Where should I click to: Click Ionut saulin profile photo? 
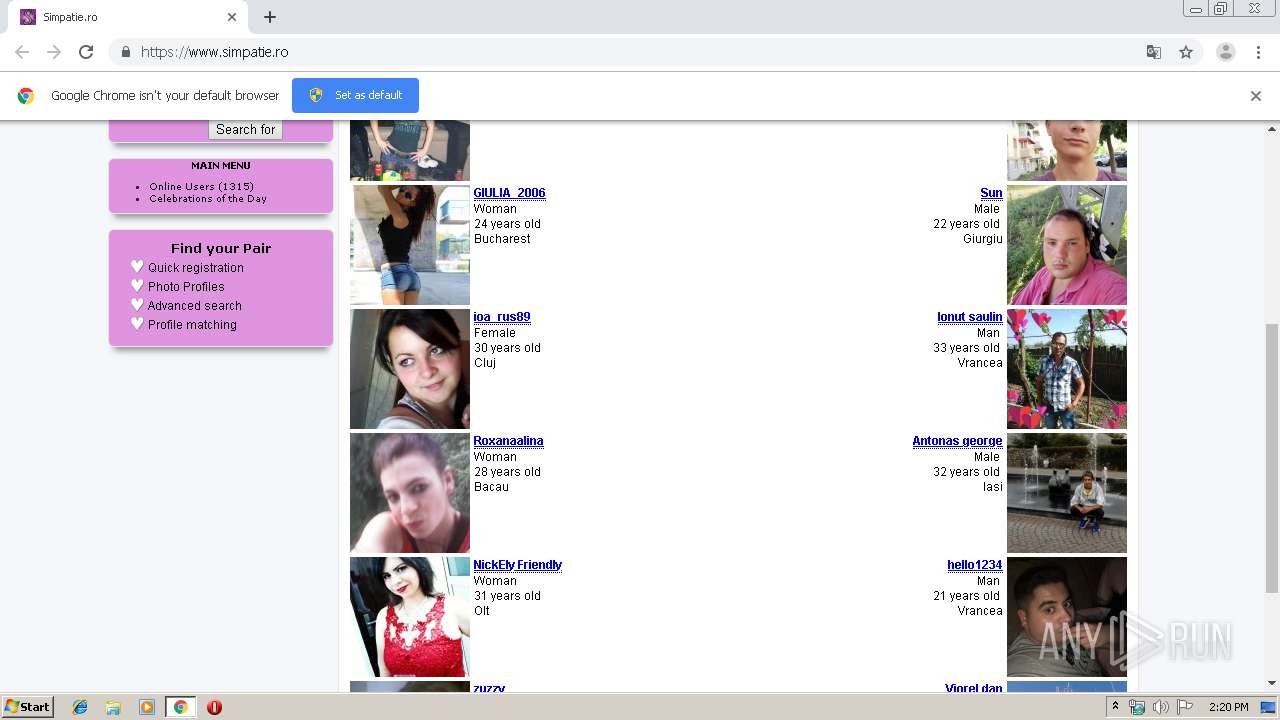tap(1067, 369)
